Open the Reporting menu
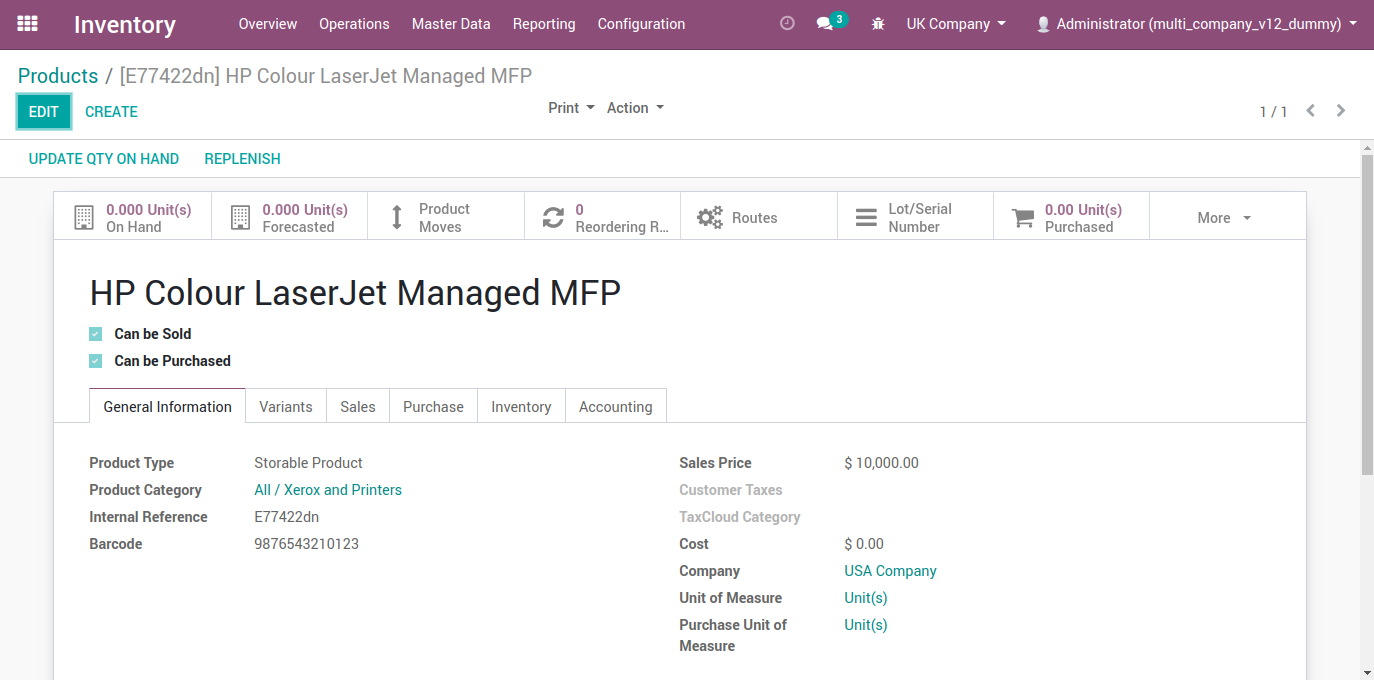1374x680 pixels. point(544,24)
